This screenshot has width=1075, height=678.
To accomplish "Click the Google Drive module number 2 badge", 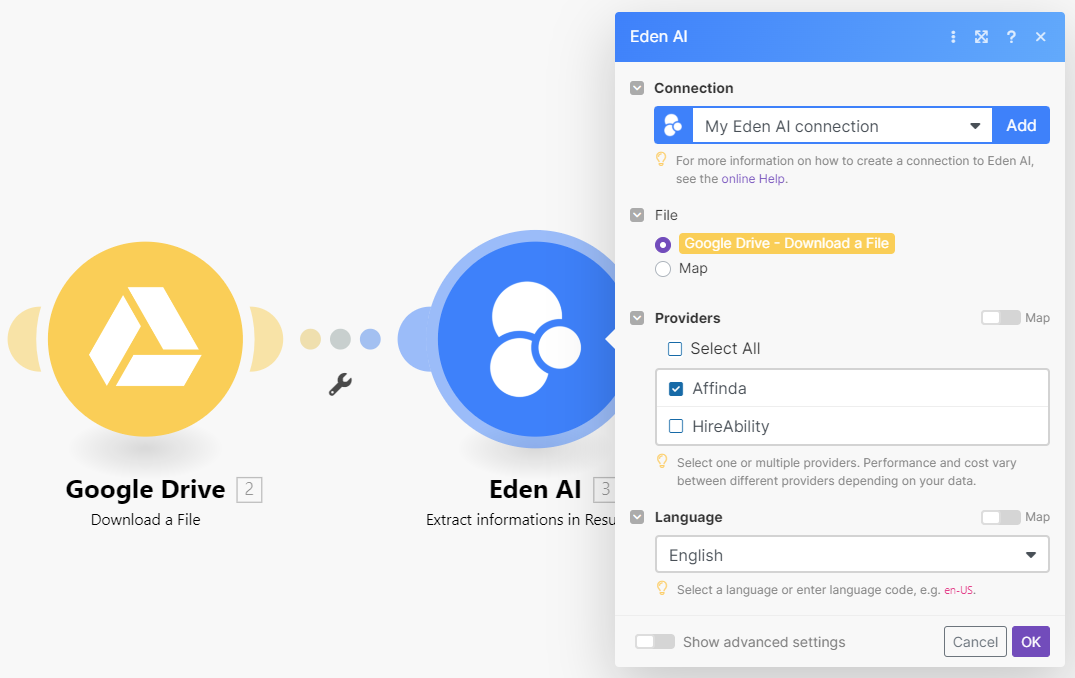I will 250,489.
